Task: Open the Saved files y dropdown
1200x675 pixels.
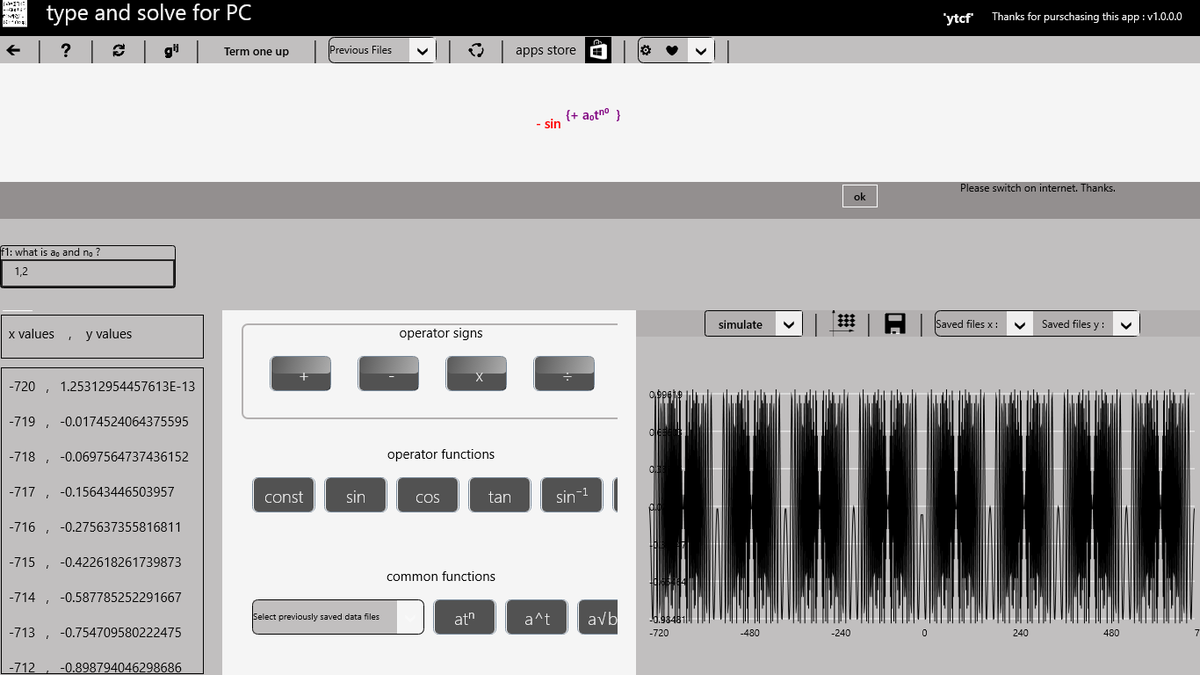Action: click(1125, 324)
